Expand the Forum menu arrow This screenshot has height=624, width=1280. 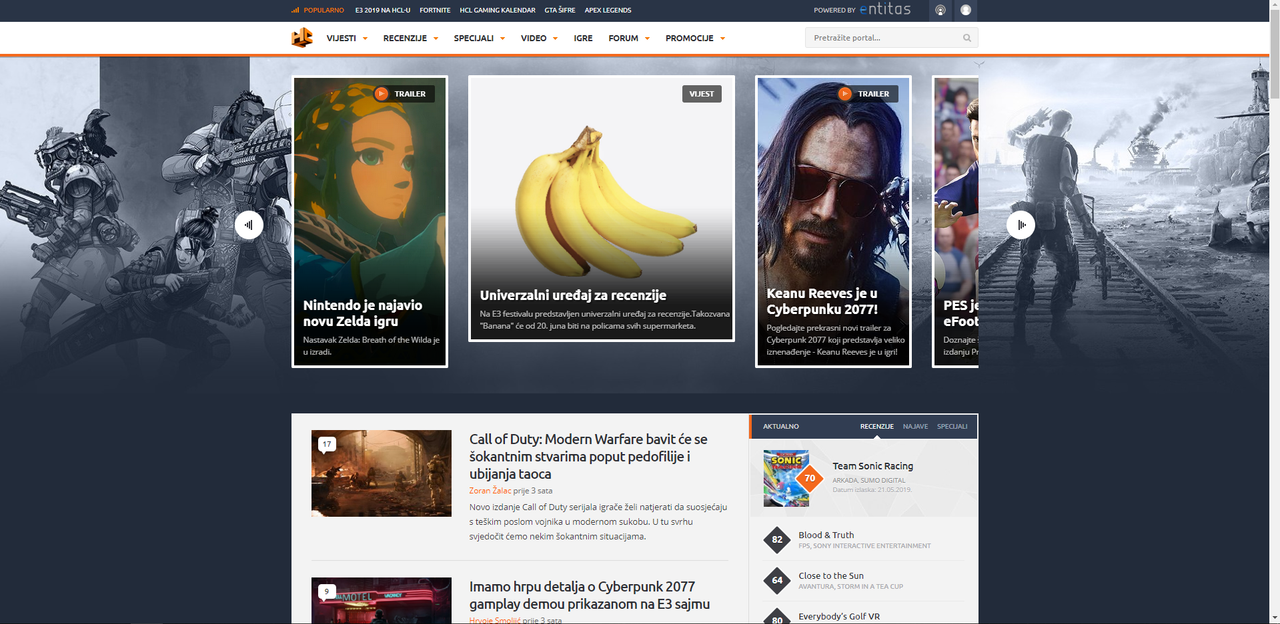647,39
